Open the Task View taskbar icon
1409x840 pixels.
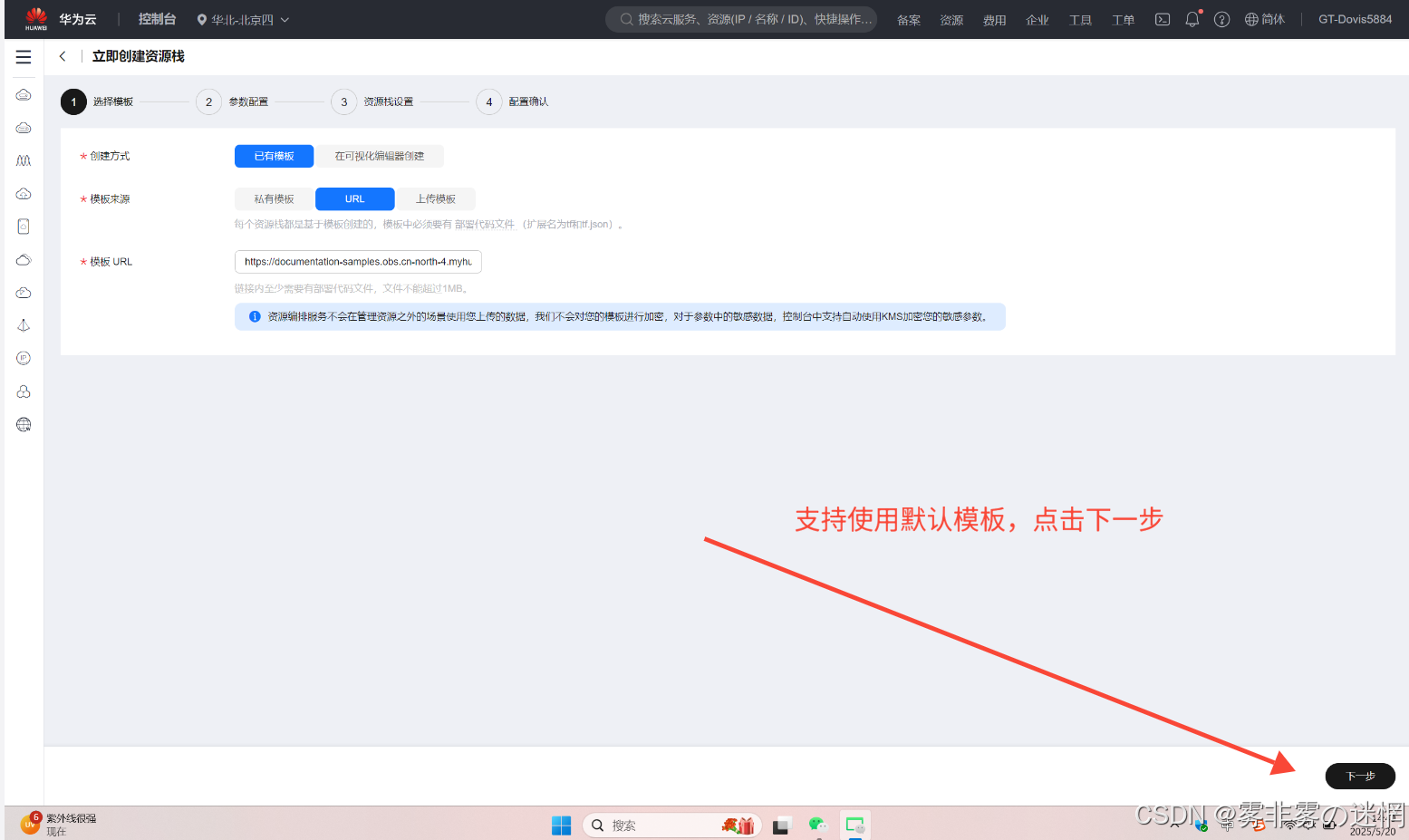coord(780,826)
